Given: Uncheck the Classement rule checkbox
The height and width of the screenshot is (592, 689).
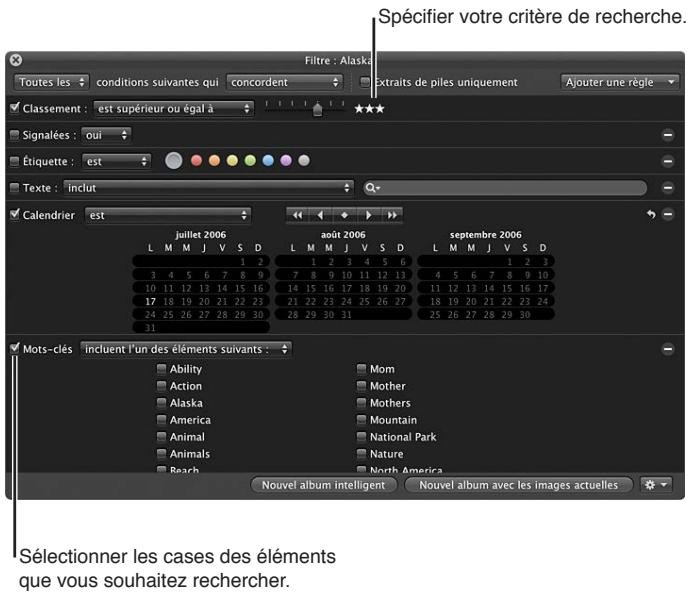Looking at the screenshot, I should [x=15, y=108].
